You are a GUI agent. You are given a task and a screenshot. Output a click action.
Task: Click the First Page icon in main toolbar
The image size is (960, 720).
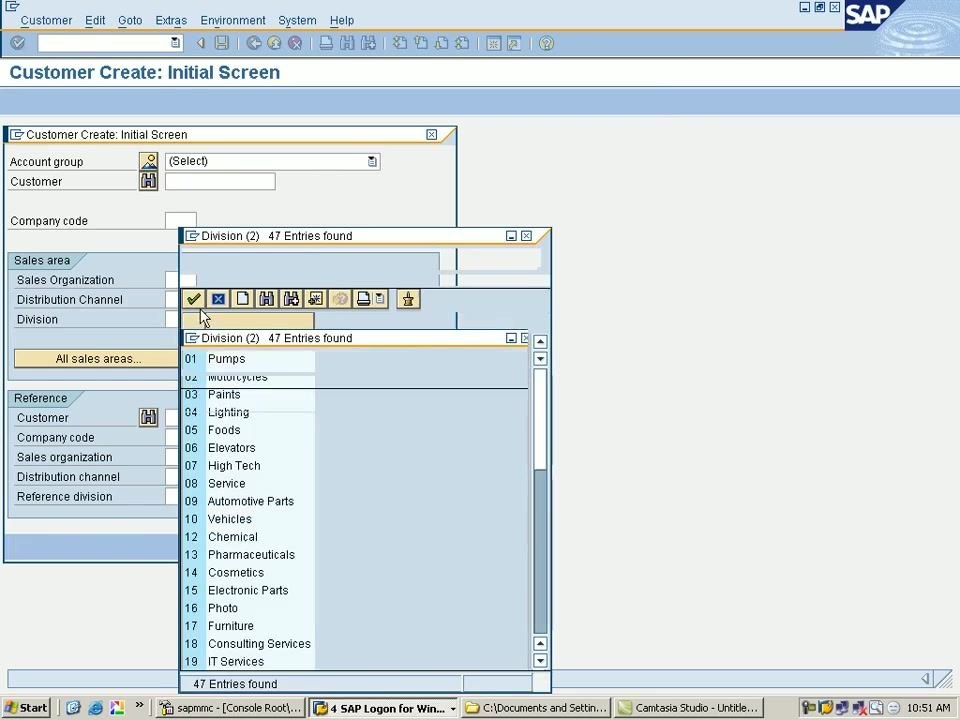tap(400, 43)
